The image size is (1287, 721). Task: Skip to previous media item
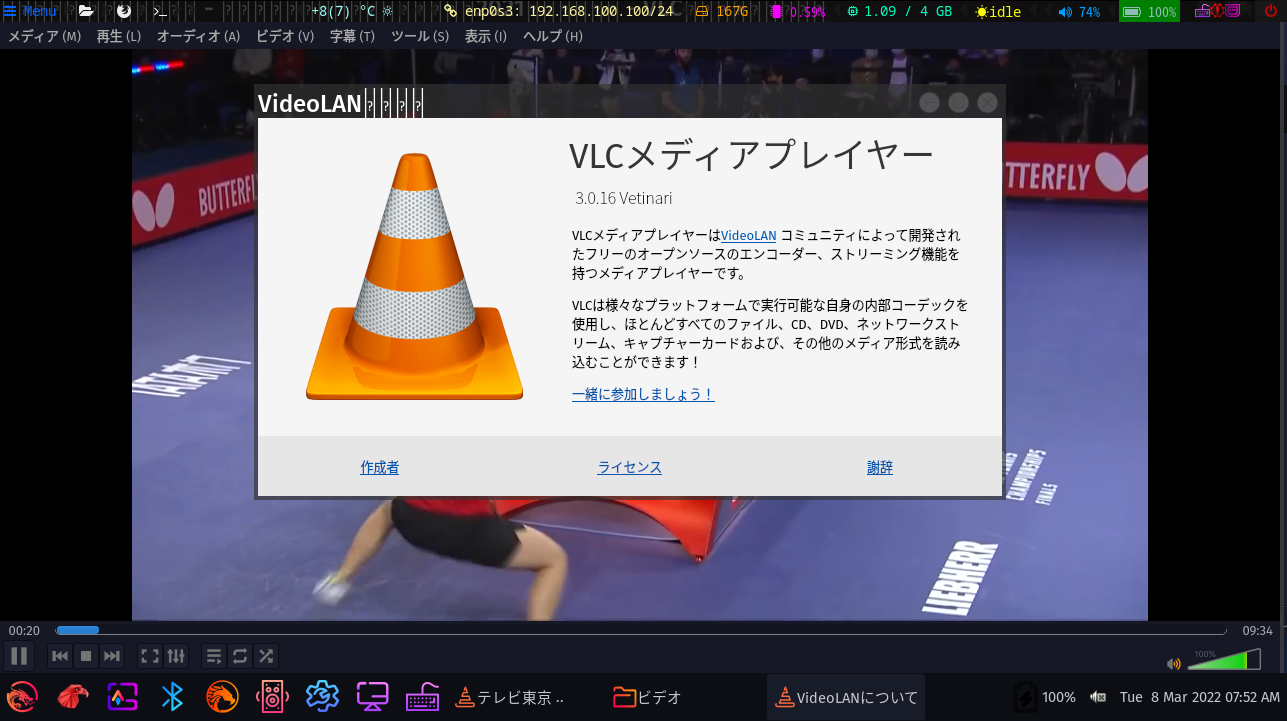(60, 657)
